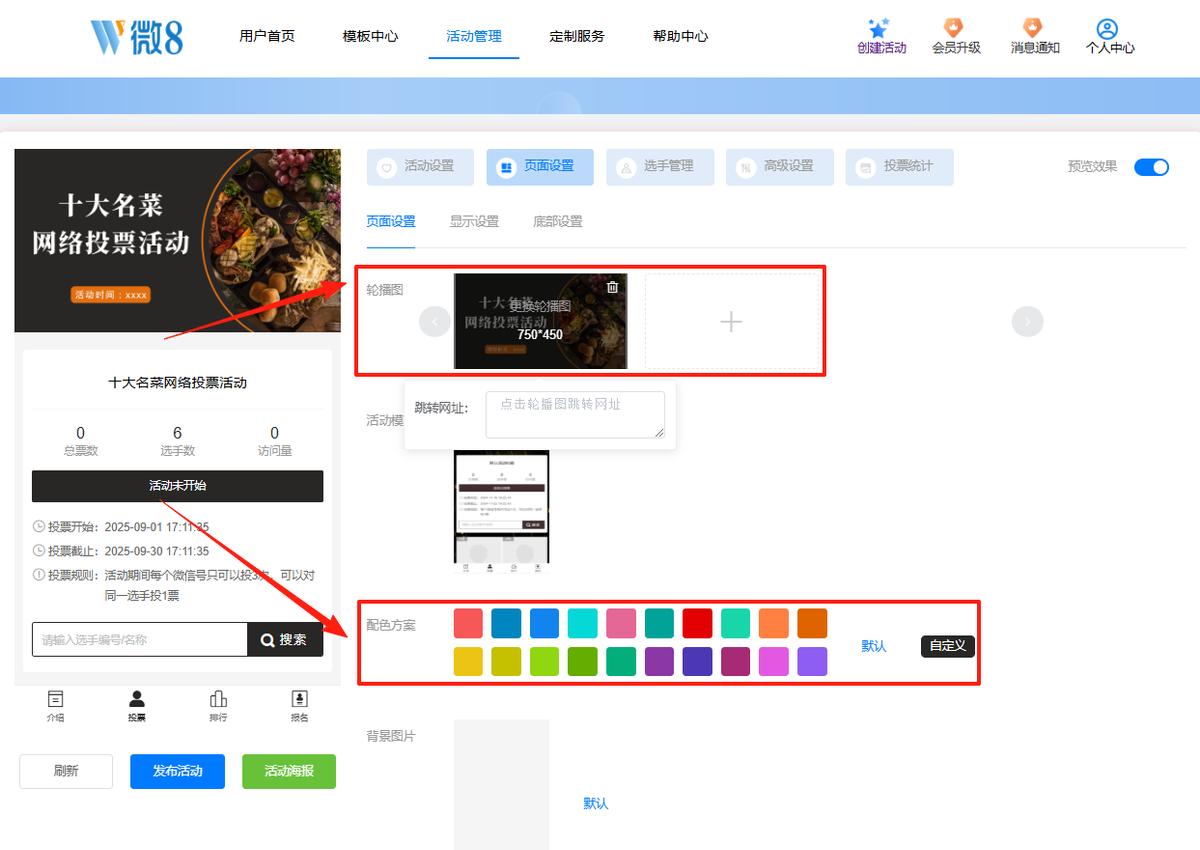The width and height of the screenshot is (1200, 850).
Task: Delete carousel image with trash icon
Action: [x=613, y=287]
